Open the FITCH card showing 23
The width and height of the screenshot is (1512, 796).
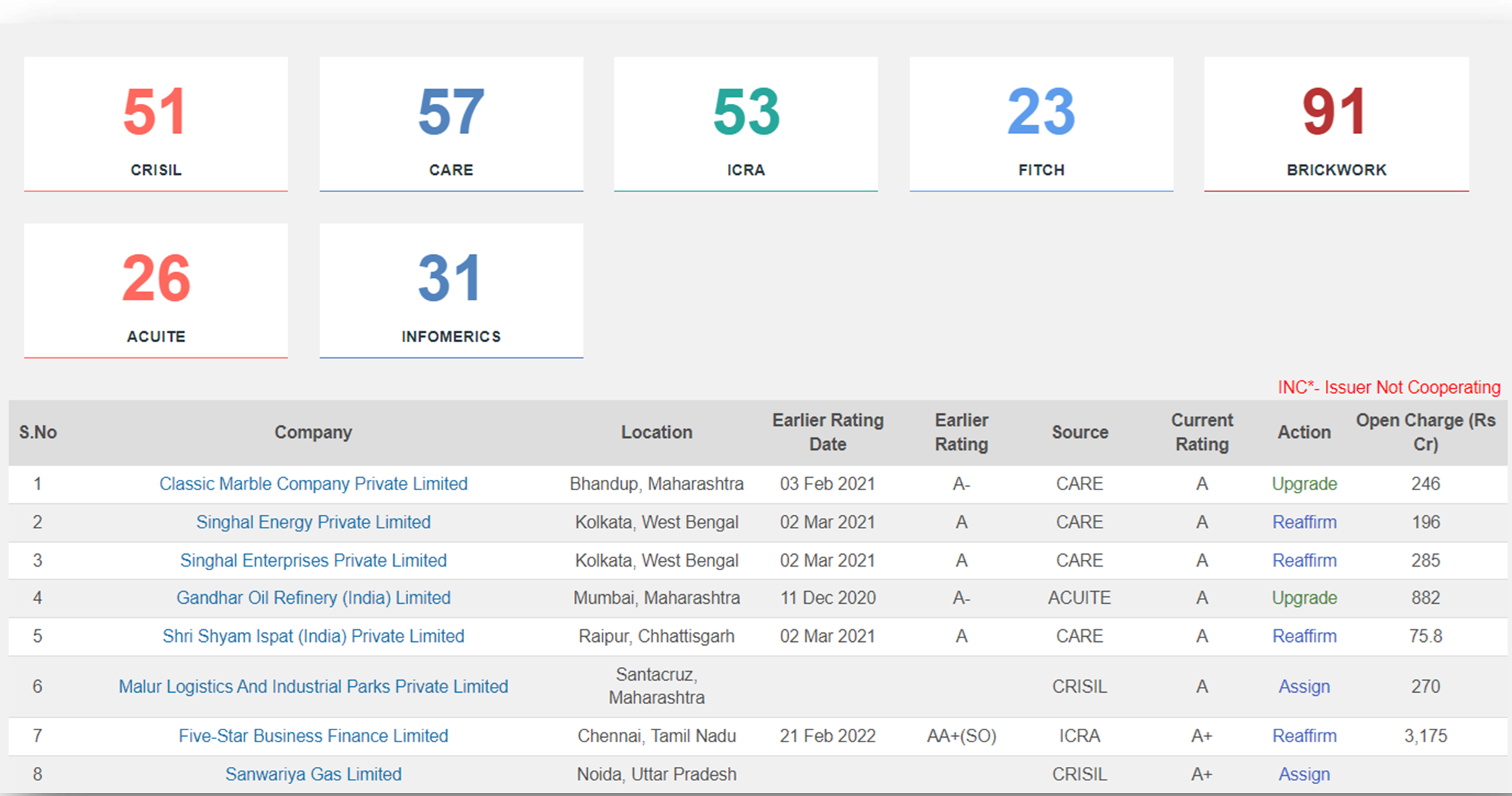pos(1041,124)
